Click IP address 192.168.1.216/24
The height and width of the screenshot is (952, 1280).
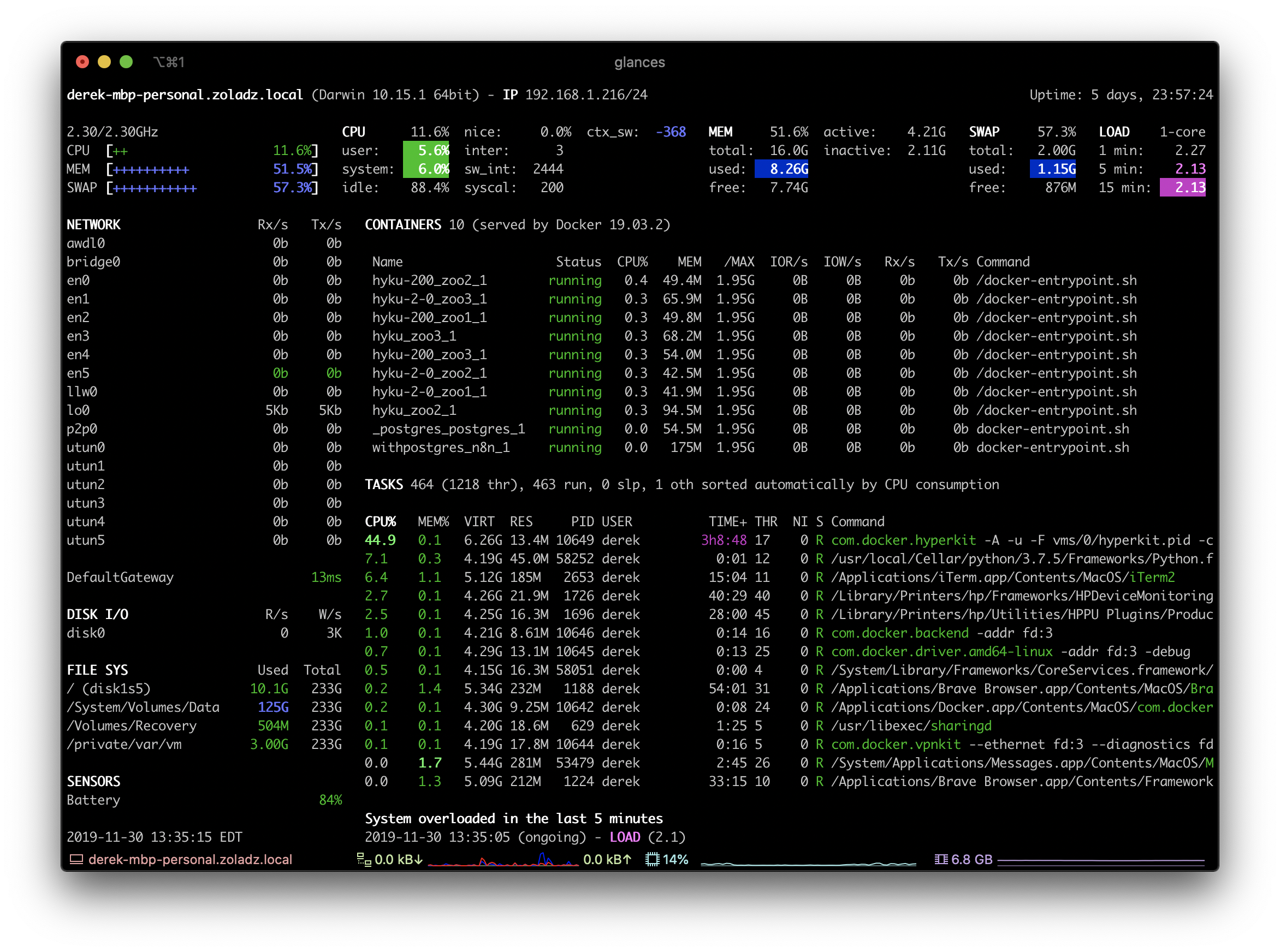[x=586, y=94]
